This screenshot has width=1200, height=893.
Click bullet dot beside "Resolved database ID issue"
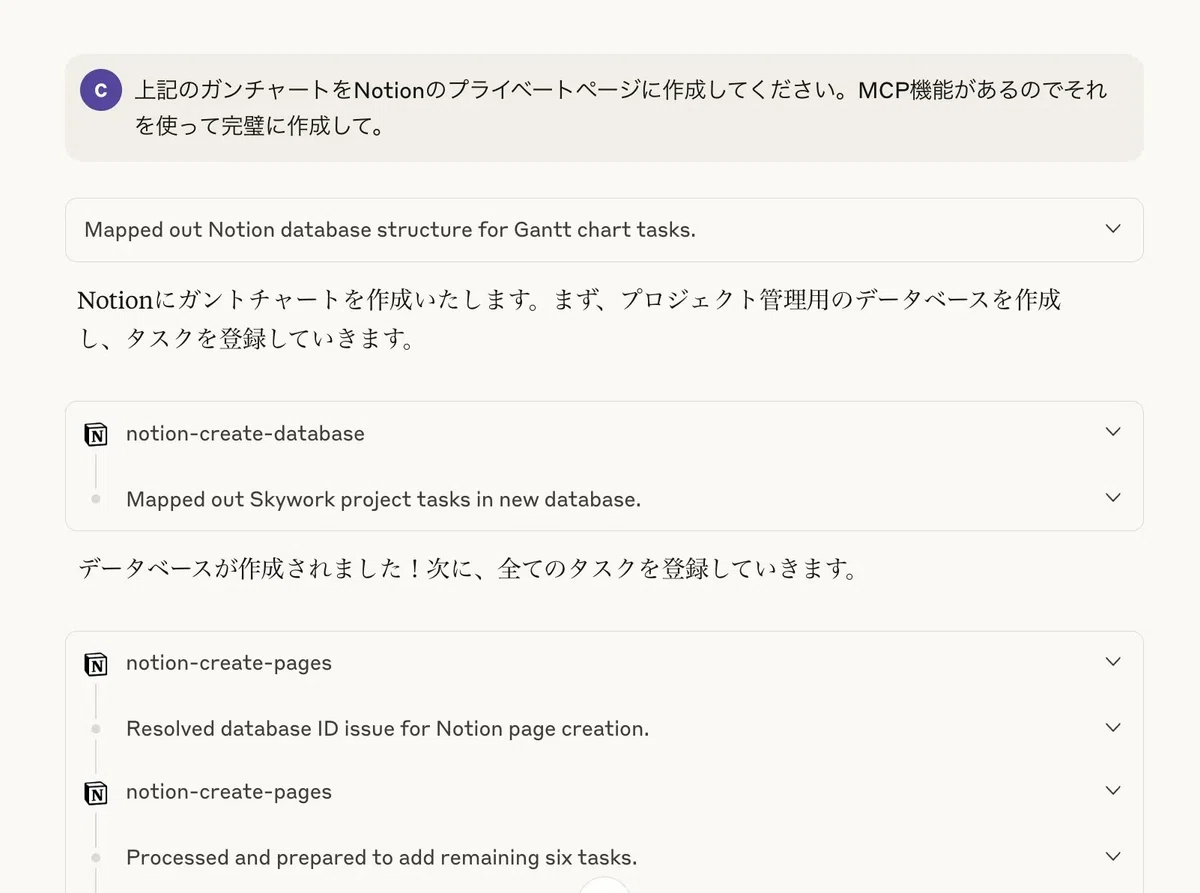(96, 729)
